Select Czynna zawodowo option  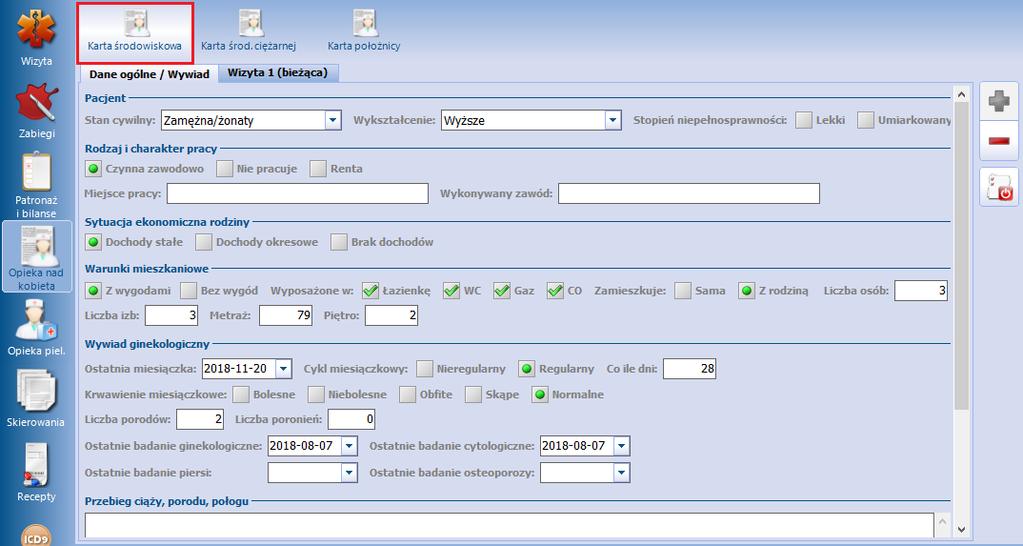pos(93,168)
